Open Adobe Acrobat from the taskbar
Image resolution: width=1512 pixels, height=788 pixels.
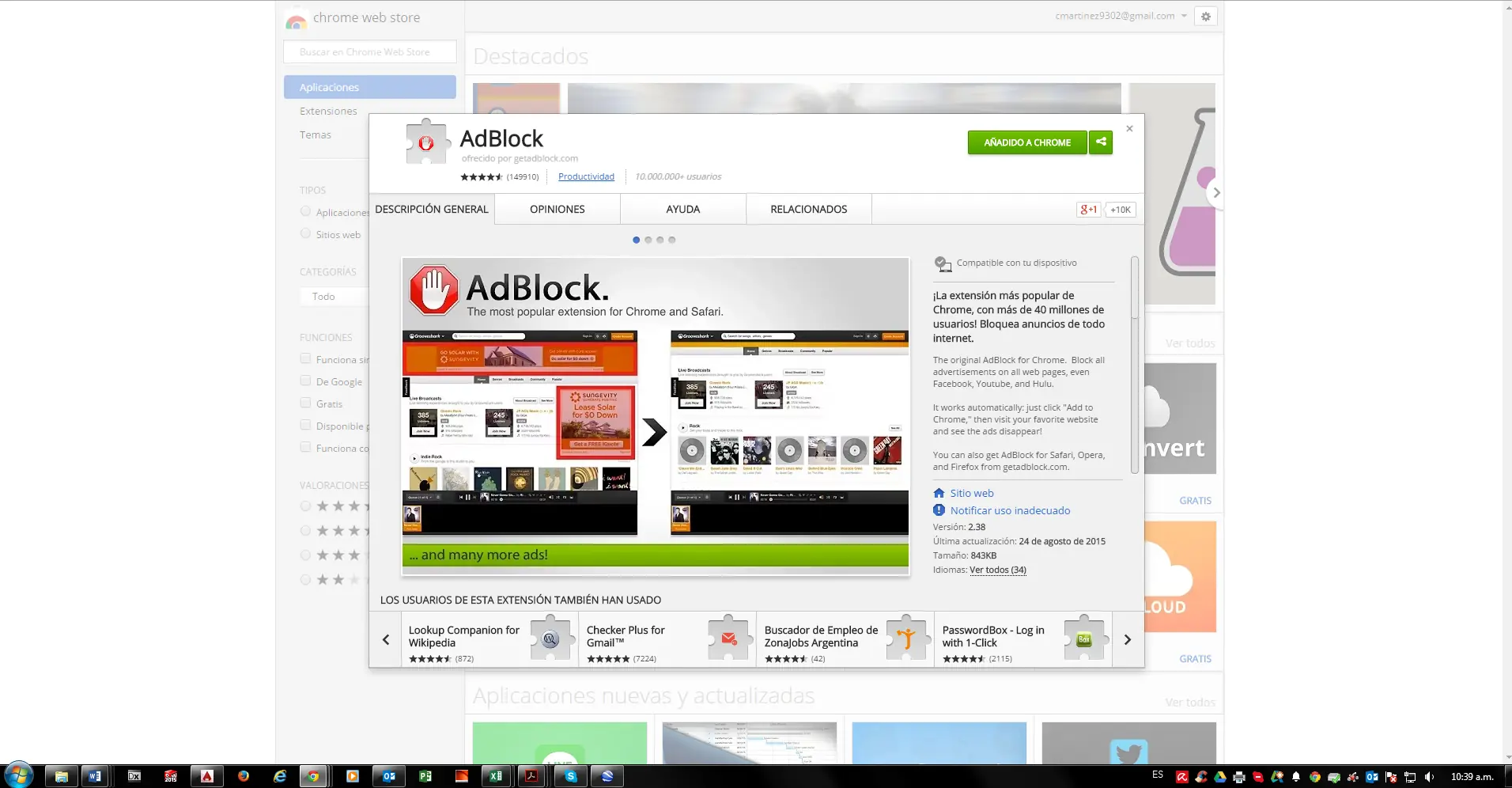click(x=531, y=776)
